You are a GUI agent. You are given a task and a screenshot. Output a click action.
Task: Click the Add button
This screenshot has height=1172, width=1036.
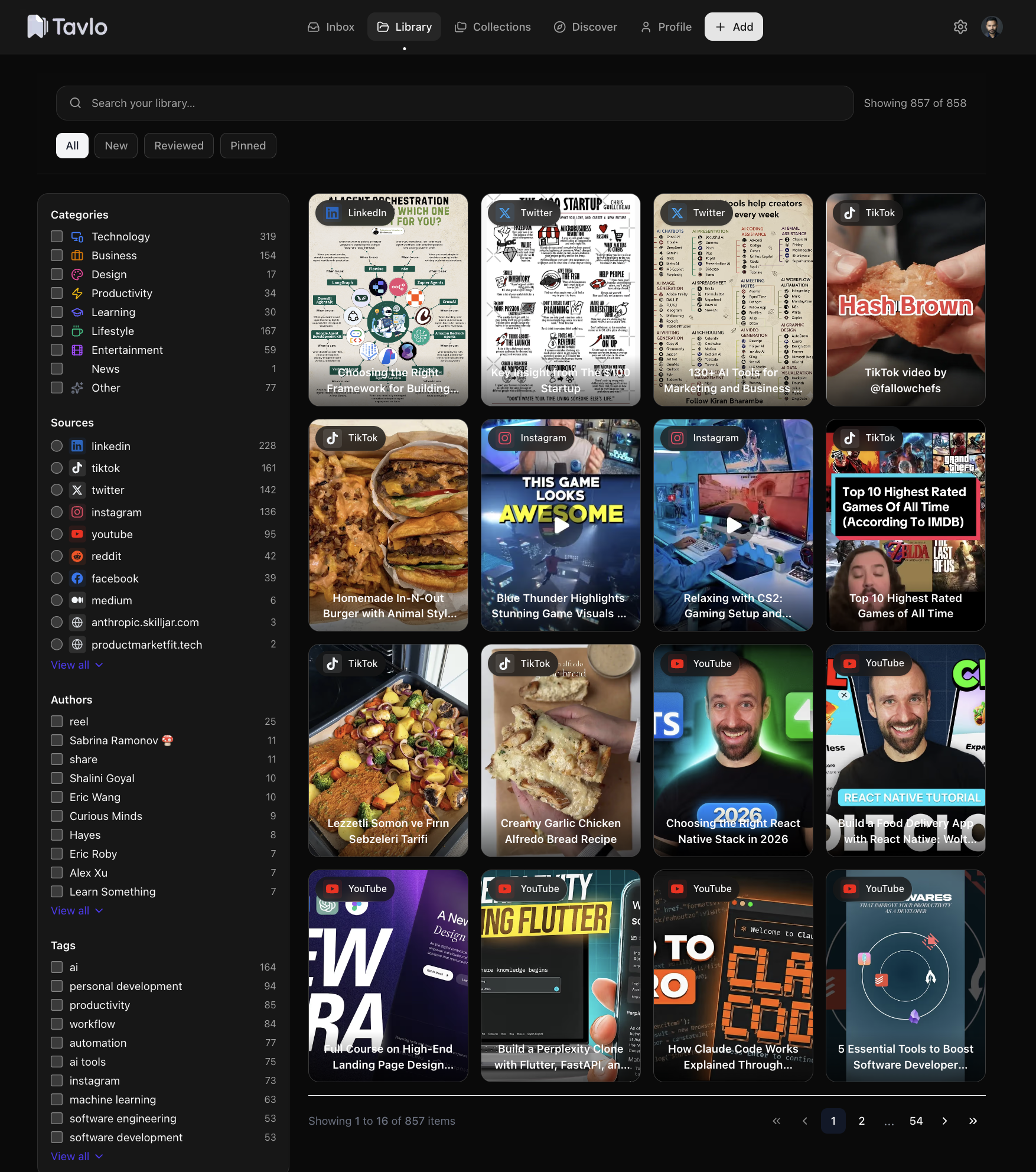click(734, 27)
